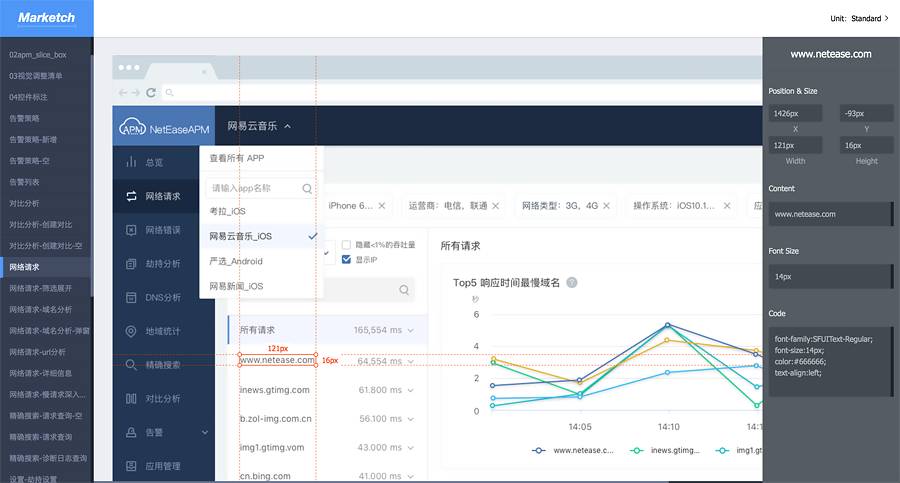This screenshot has height=483, width=900.
Task: Open 网络请求-域名分析 artboard
Action: 41,310
